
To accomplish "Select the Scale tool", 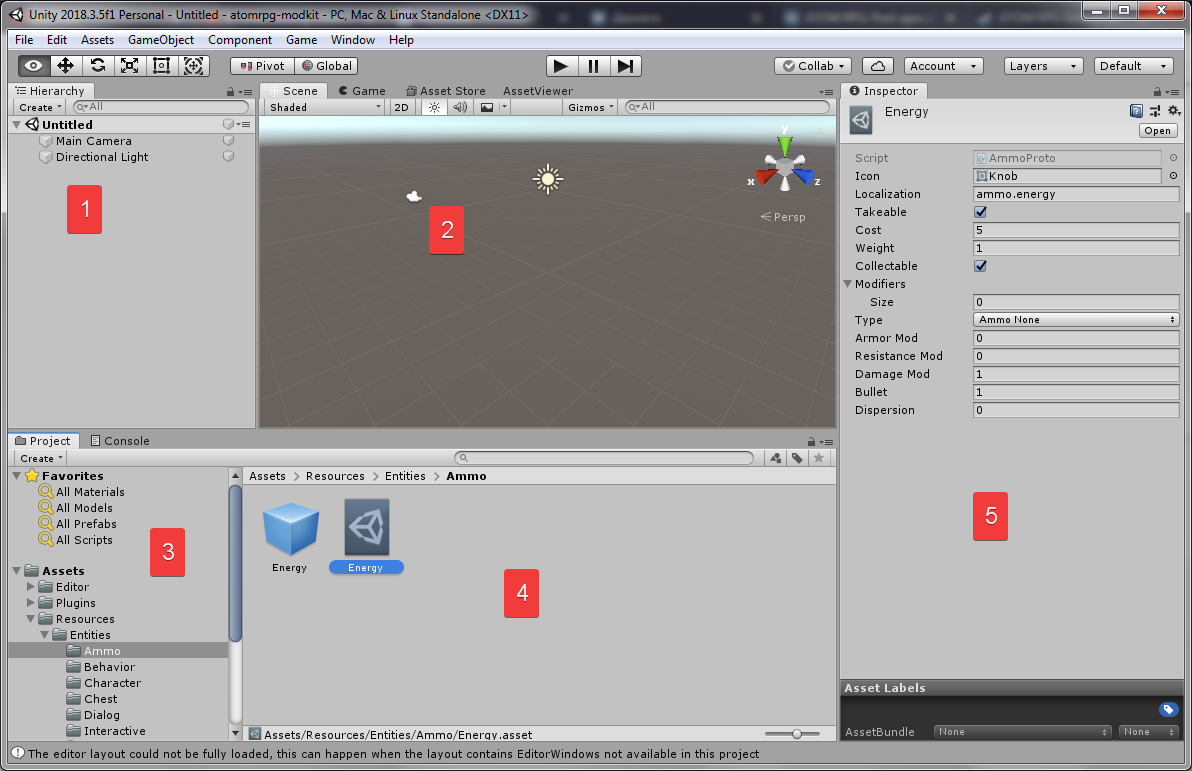I will pyautogui.click(x=130, y=66).
